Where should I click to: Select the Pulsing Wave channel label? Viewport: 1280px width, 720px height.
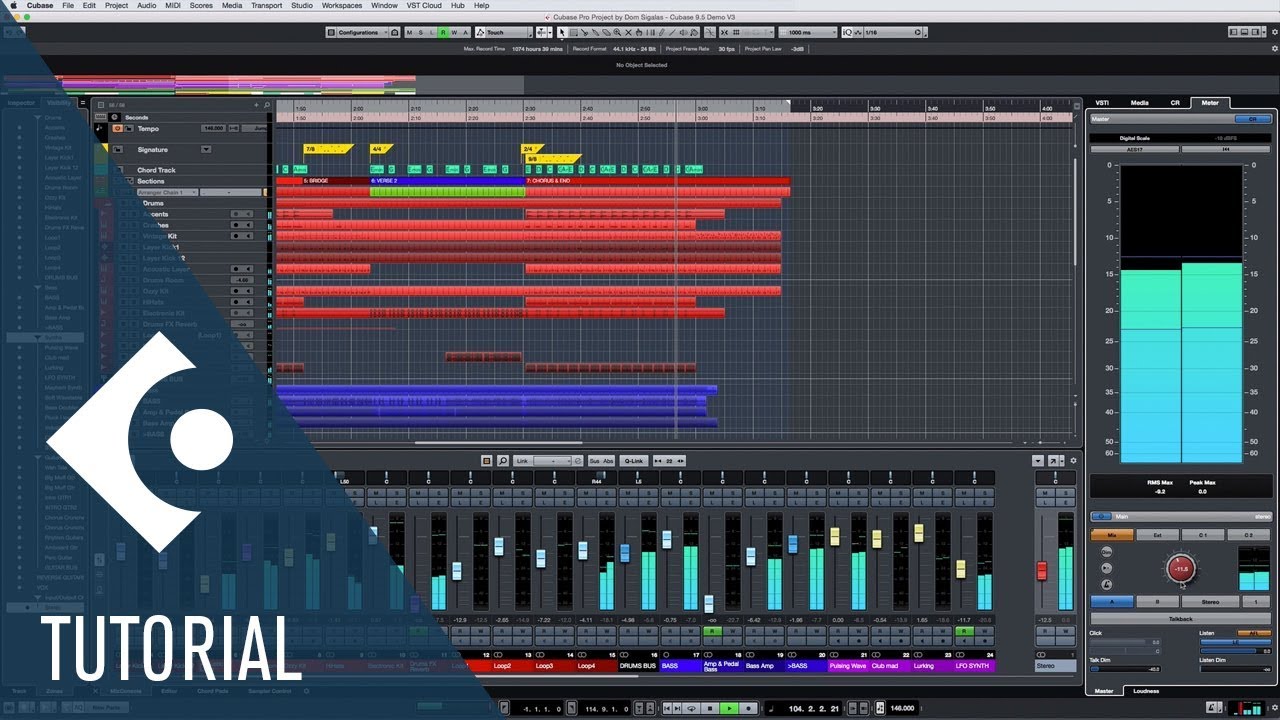(x=848, y=665)
